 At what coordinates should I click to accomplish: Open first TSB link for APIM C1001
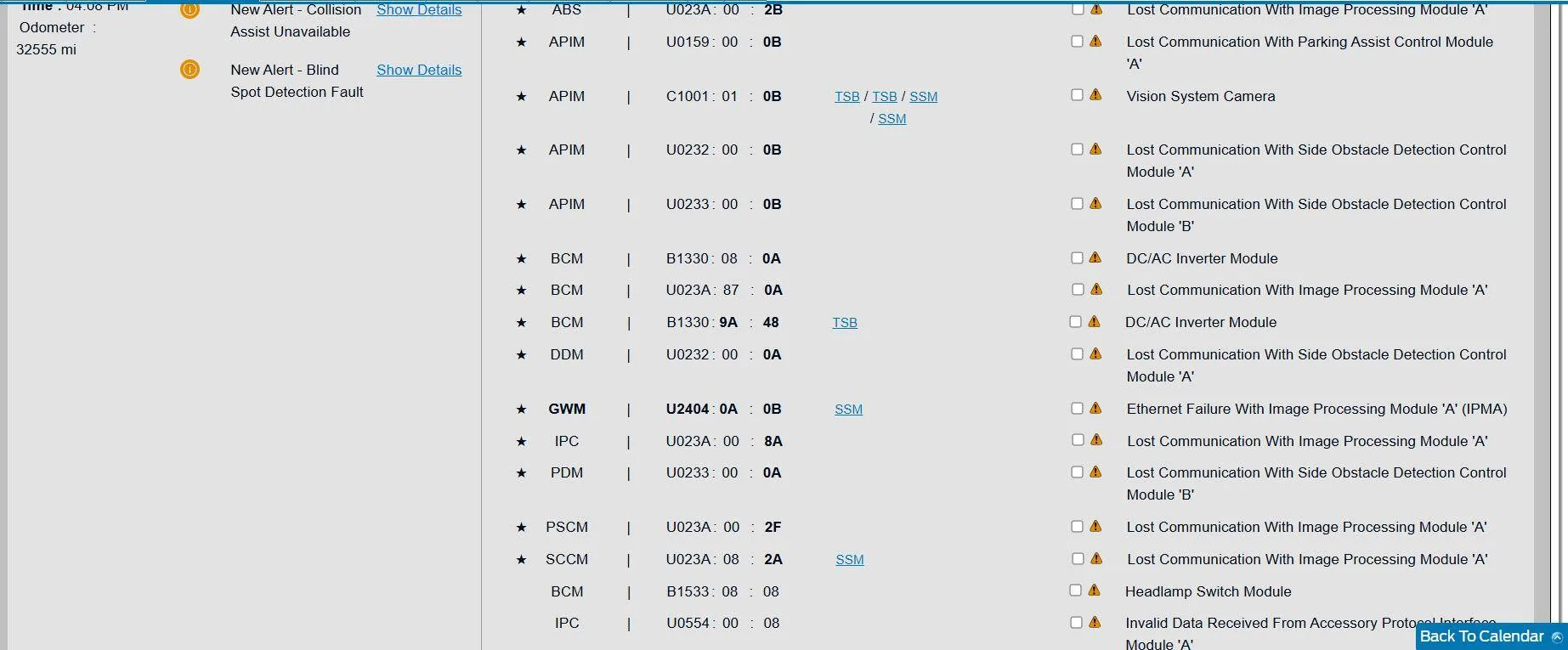click(847, 97)
